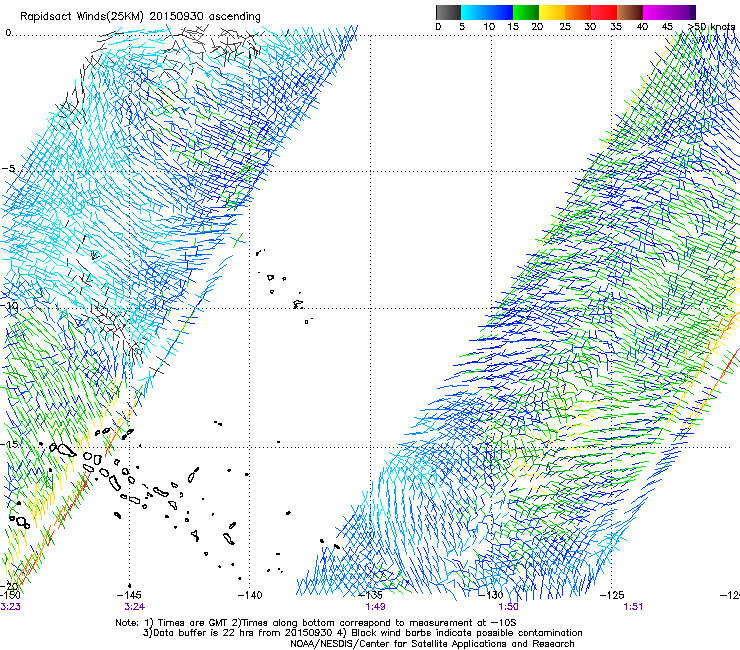The image size is (740, 650).
Task: Click the '25' label under the color scale
Action: (x=564, y=27)
